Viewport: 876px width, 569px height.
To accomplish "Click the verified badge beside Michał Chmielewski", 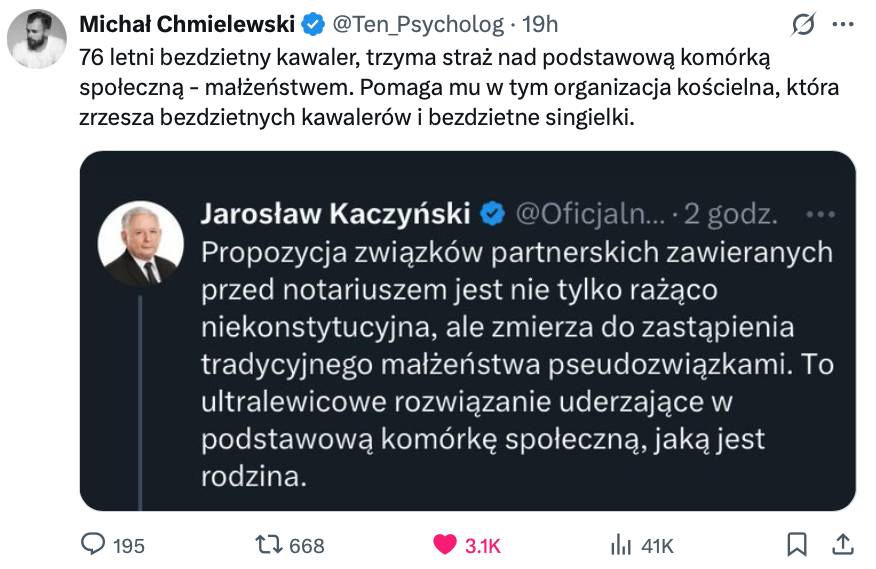I will 313,24.
